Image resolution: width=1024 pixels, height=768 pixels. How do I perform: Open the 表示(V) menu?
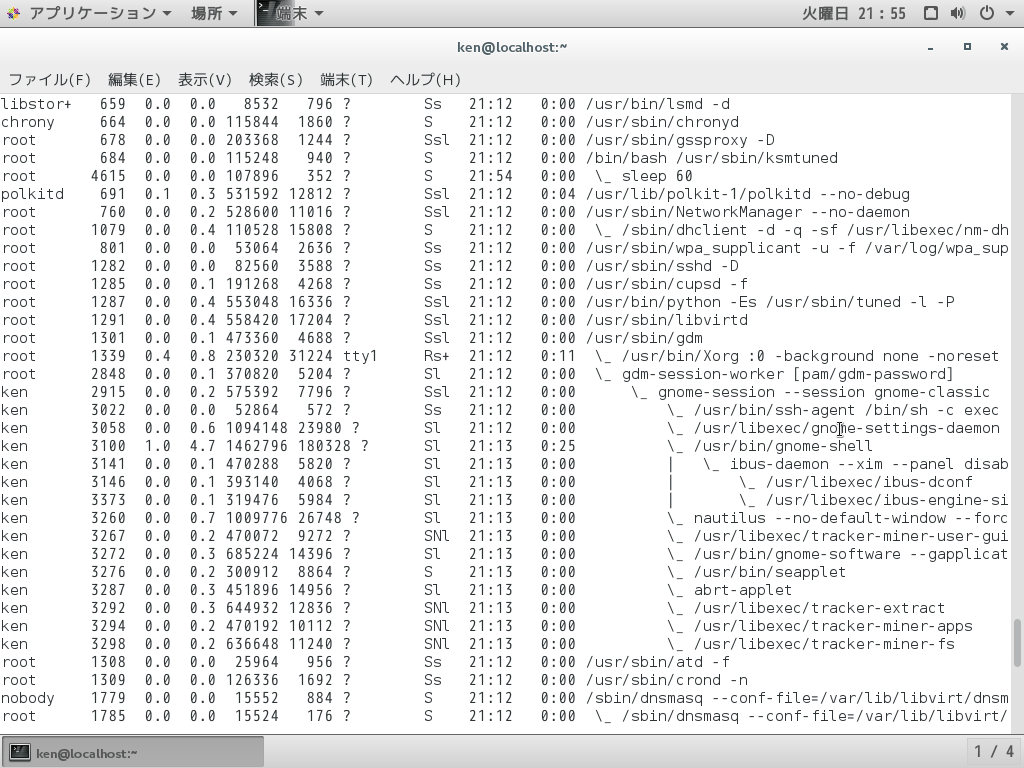click(x=204, y=80)
